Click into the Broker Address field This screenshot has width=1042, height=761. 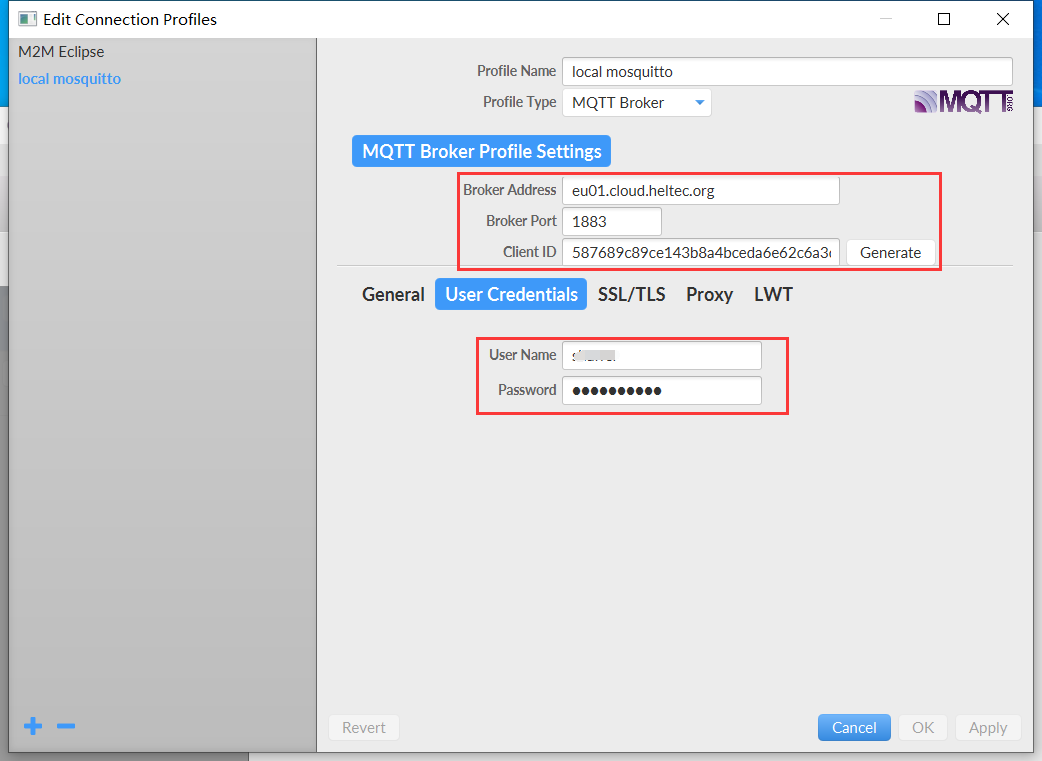pos(700,190)
